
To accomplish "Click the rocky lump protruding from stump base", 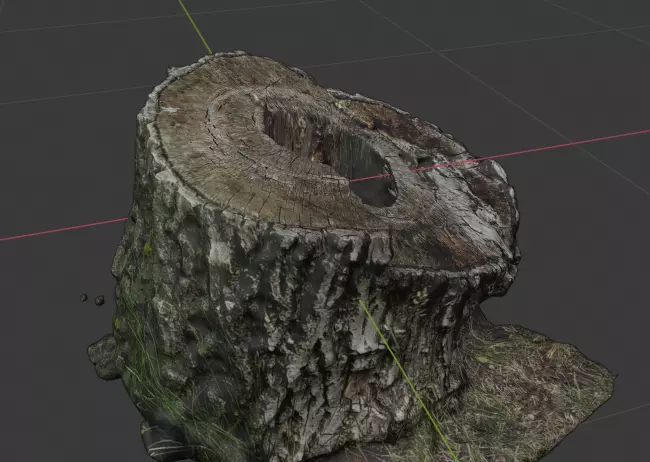I will 104,357.
